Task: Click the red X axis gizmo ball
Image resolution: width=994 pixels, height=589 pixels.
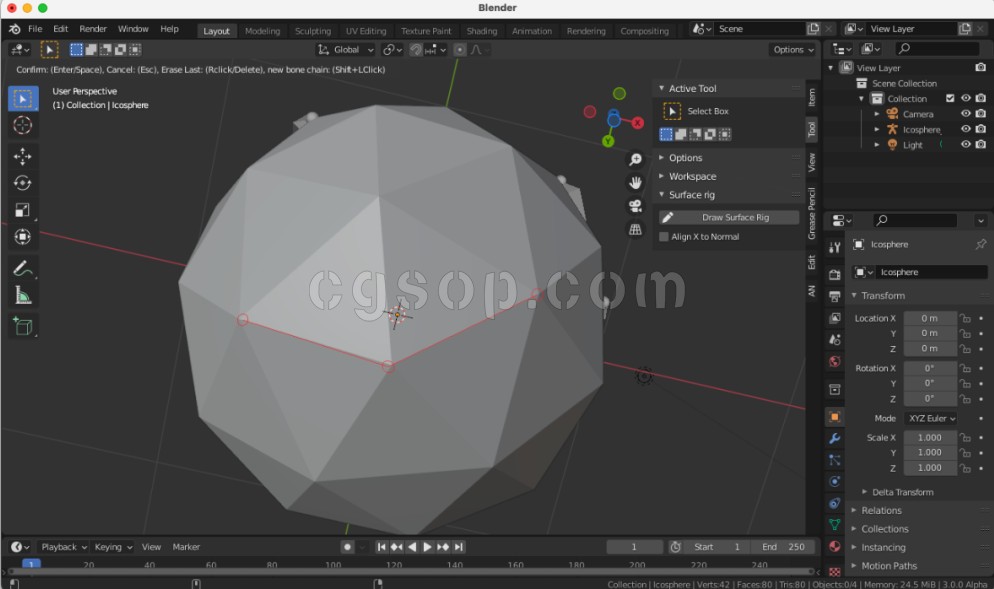Action: click(638, 123)
